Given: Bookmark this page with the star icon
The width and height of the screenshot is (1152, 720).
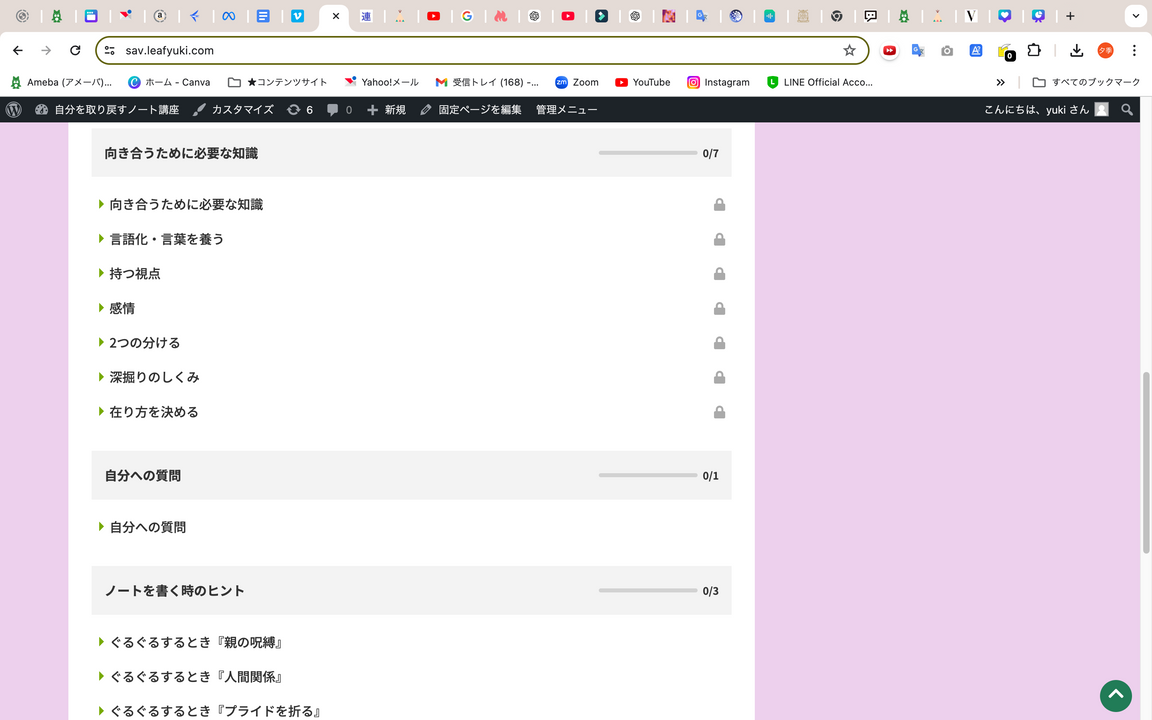Looking at the screenshot, I should click(849, 50).
